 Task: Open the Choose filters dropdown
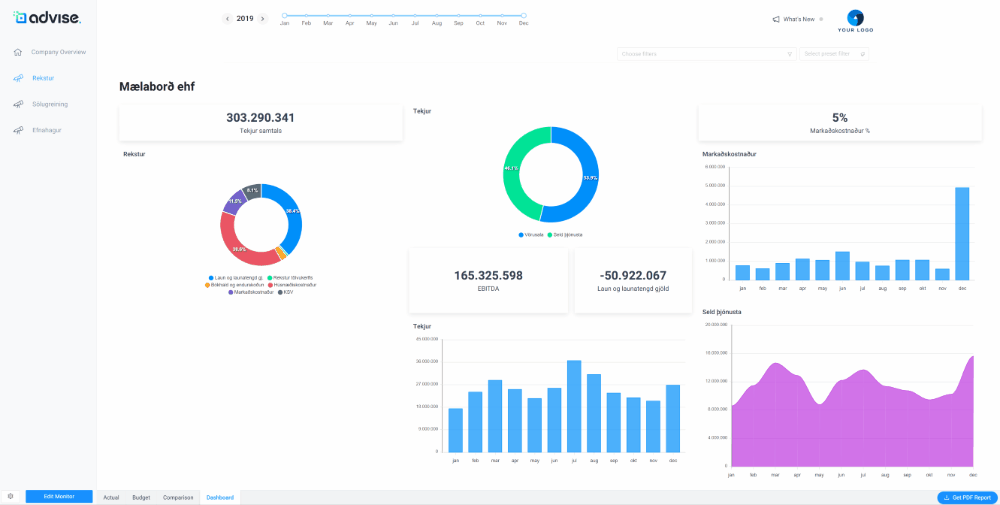(x=706, y=54)
